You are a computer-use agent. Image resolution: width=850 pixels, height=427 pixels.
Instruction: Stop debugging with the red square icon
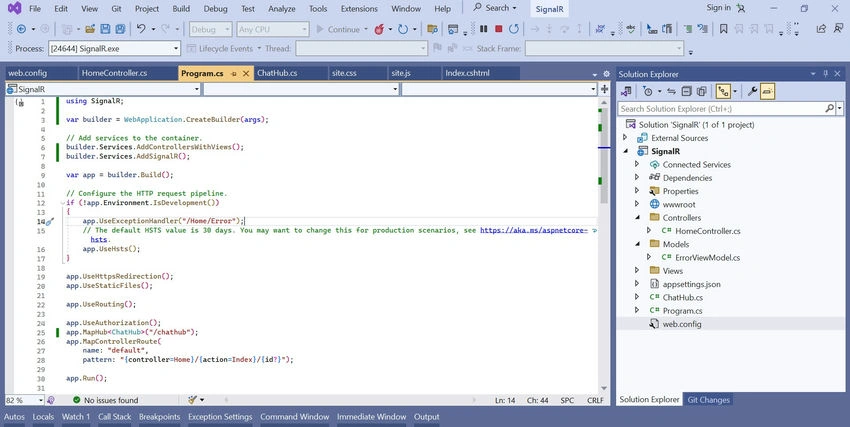pyautogui.click(x=499, y=29)
